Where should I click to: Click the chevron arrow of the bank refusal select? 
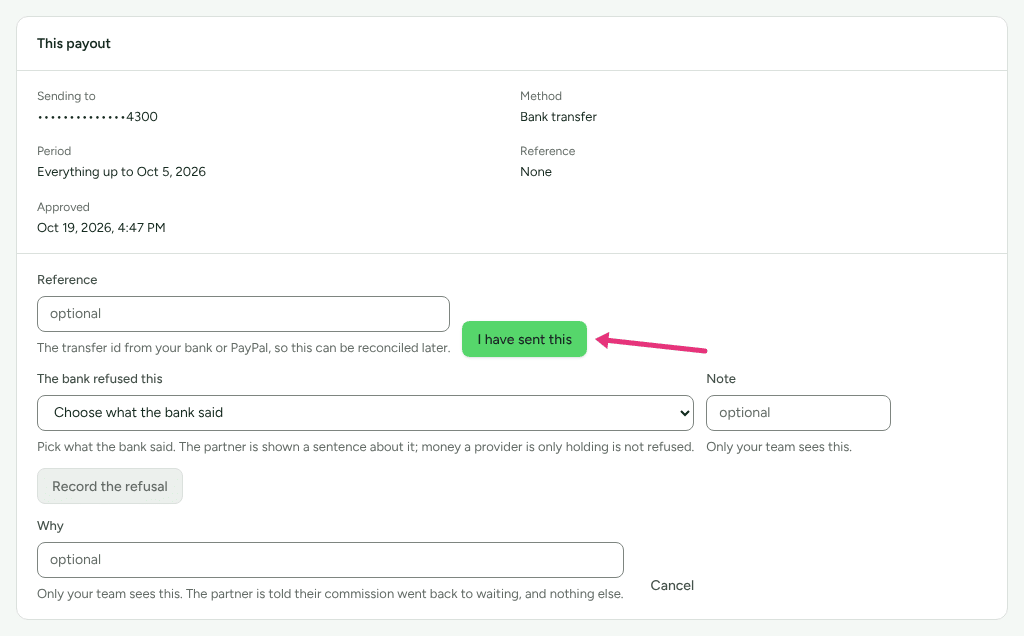click(684, 413)
